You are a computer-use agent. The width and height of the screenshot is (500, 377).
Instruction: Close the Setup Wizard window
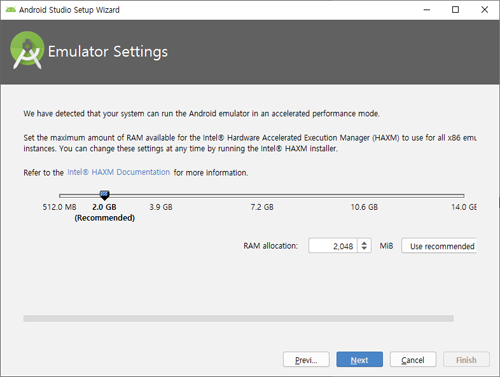(484, 10)
